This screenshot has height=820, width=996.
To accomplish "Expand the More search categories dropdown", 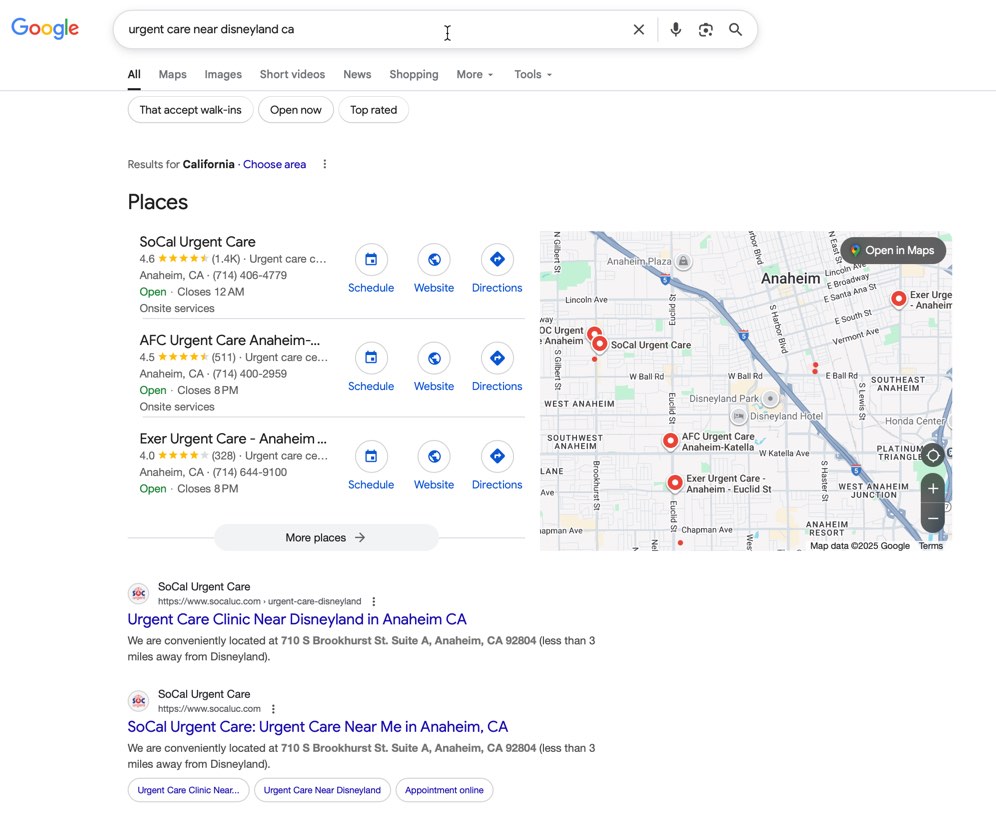I will tap(475, 75).
